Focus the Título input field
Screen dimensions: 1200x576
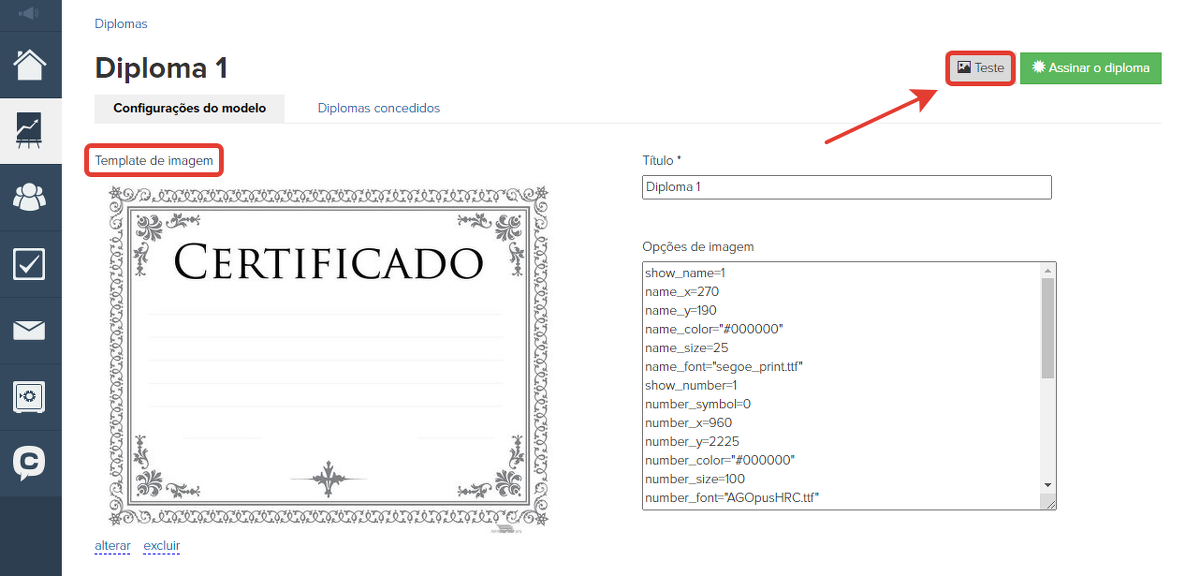click(x=846, y=187)
